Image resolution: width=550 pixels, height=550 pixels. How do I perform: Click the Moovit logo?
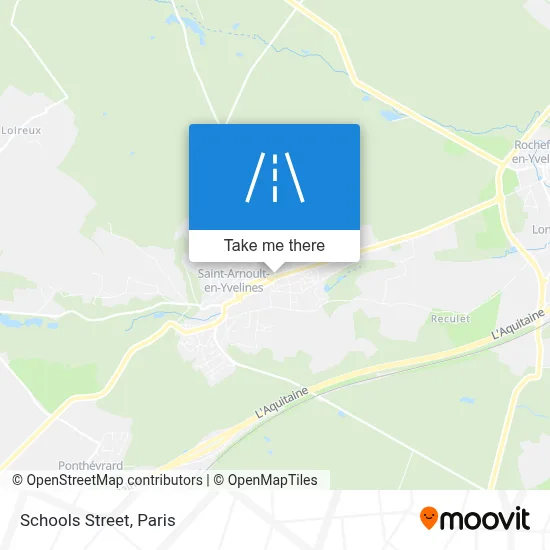pos(475,518)
